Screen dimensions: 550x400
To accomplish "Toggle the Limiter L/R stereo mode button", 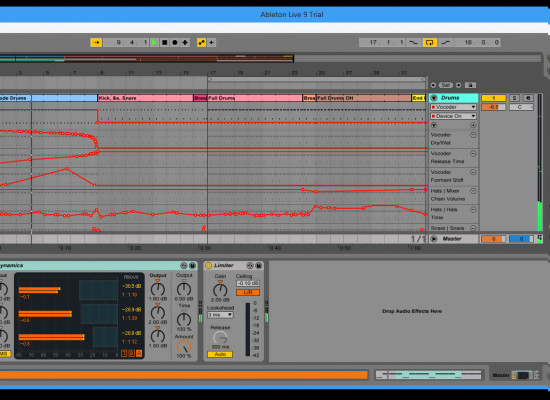I will pos(248,292).
